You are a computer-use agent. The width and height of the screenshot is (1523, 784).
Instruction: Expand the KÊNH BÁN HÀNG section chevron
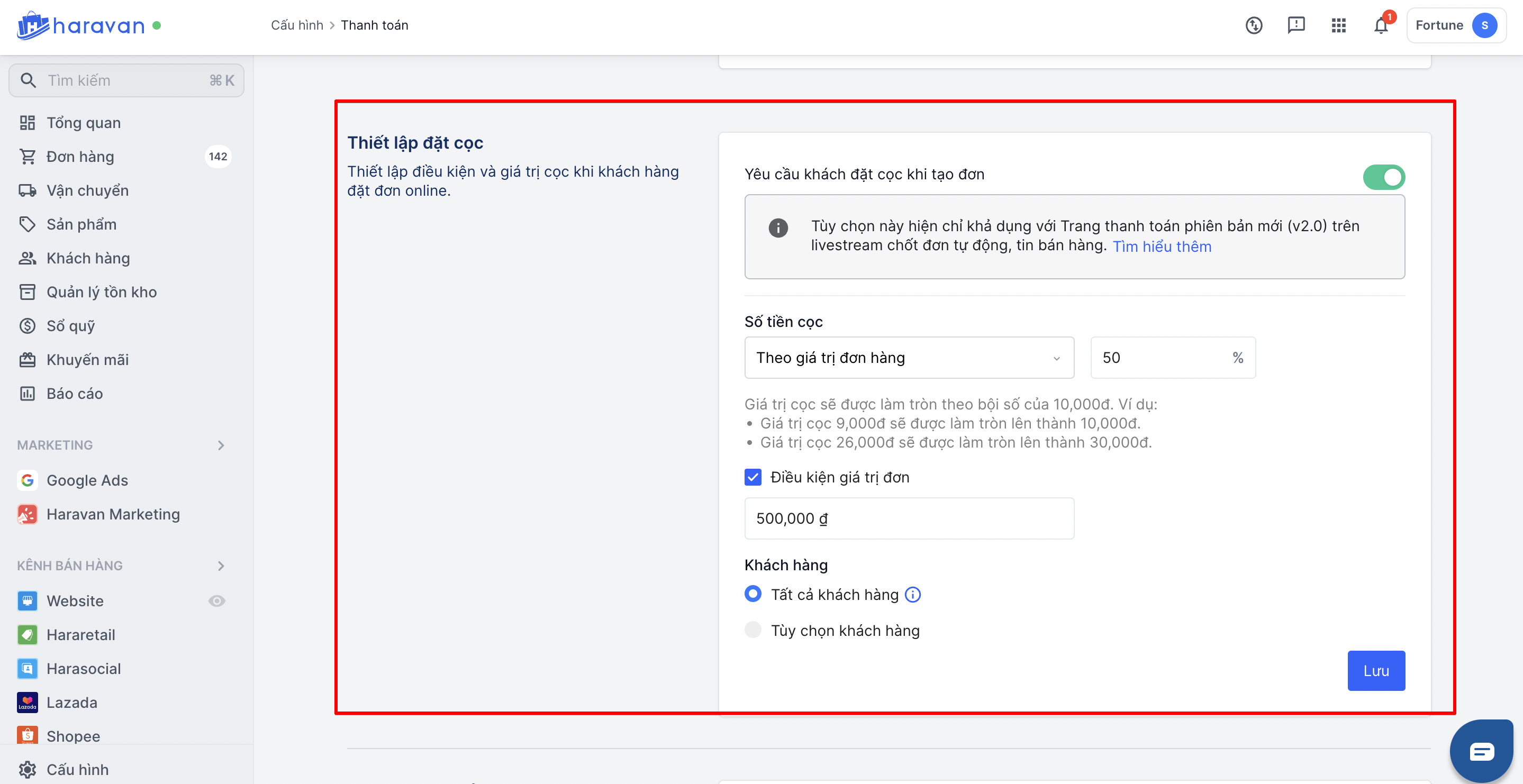click(x=221, y=565)
